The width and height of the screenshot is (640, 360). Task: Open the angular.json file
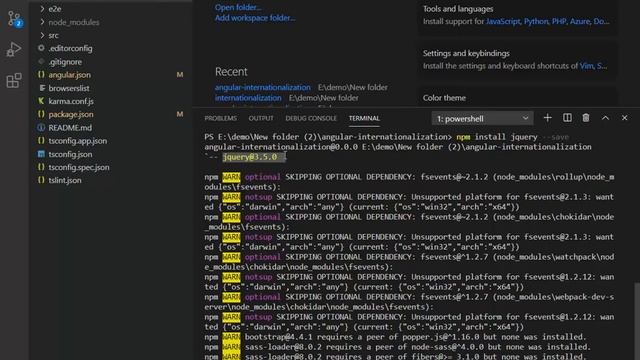69,75
